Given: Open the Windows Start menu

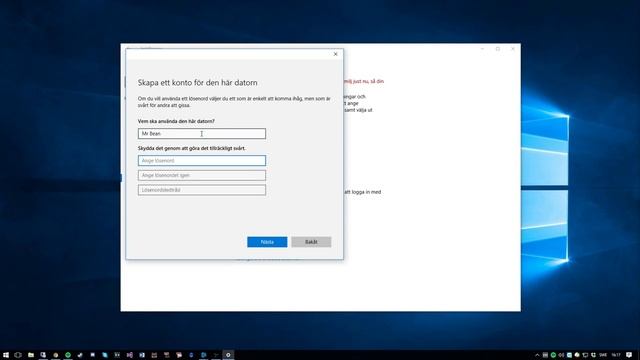Looking at the screenshot, I should pyautogui.click(x=6, y=355).
